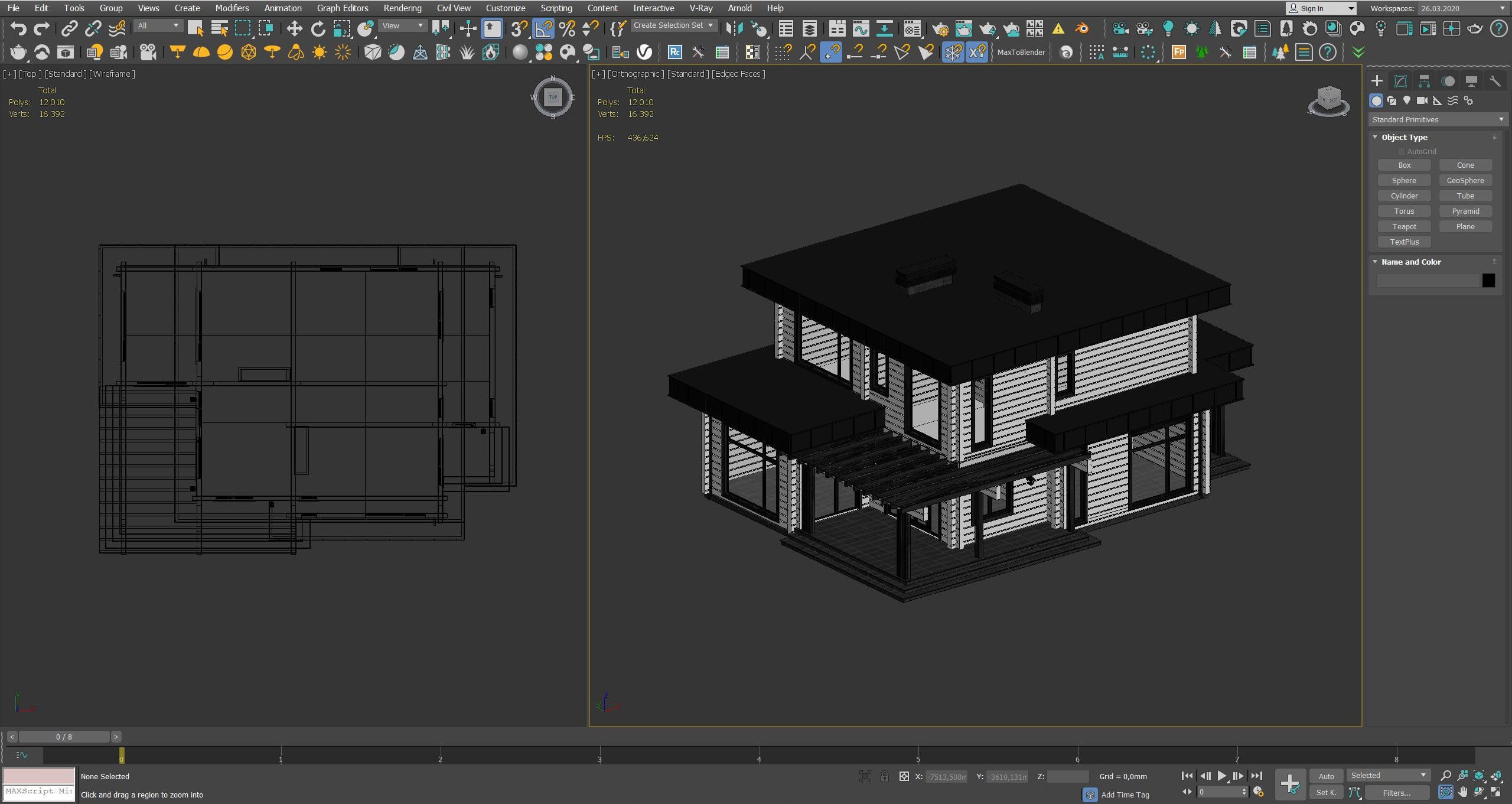
Task: Open the Rendering menu
Action: pos(402,8)
